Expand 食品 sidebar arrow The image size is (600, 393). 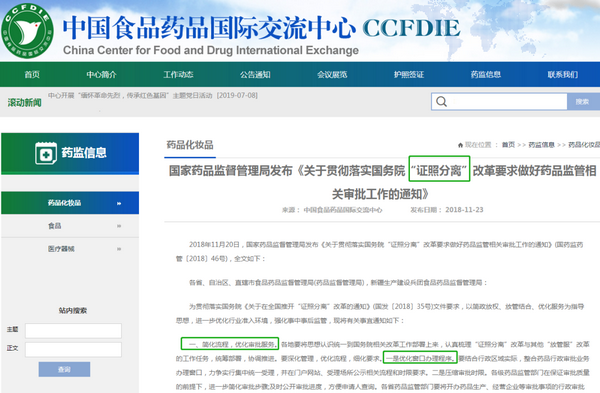point(119,226)
